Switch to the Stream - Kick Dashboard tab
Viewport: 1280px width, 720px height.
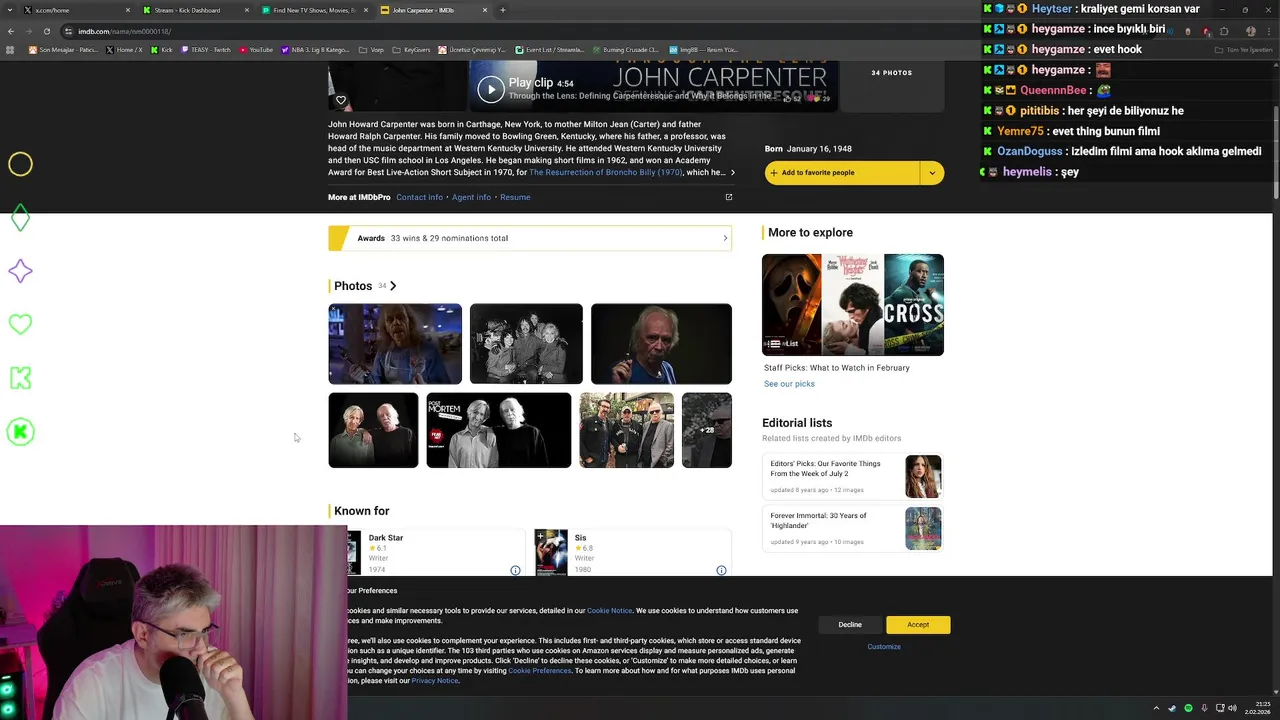pyautogui.click(x=196, y=10)
